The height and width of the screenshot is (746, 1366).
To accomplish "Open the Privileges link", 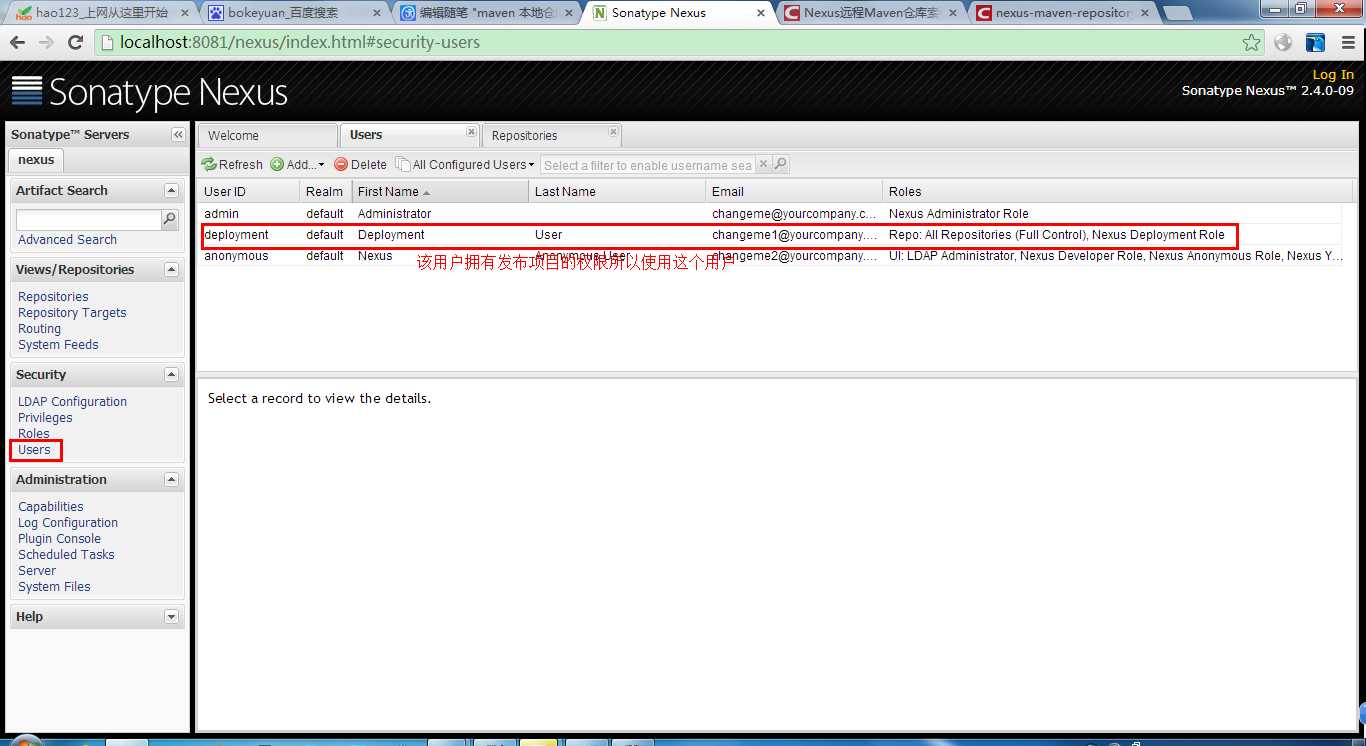I will tap(45, 417).
